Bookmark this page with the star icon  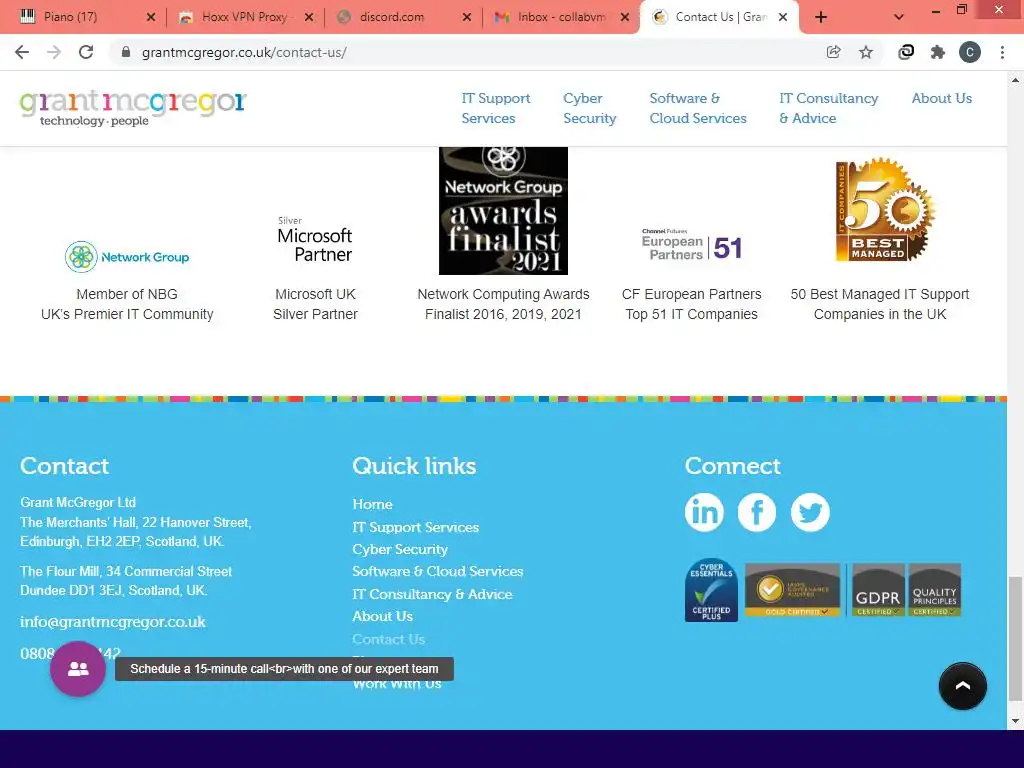[866, 52]
